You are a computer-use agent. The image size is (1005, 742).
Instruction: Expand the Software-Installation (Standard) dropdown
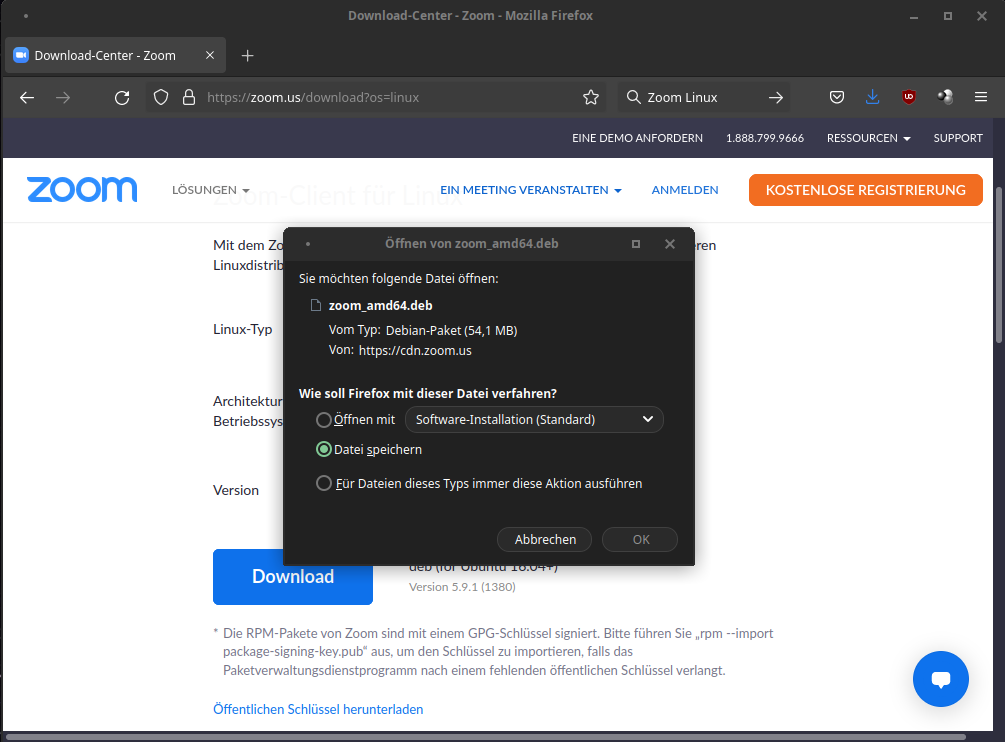(535, 419)
